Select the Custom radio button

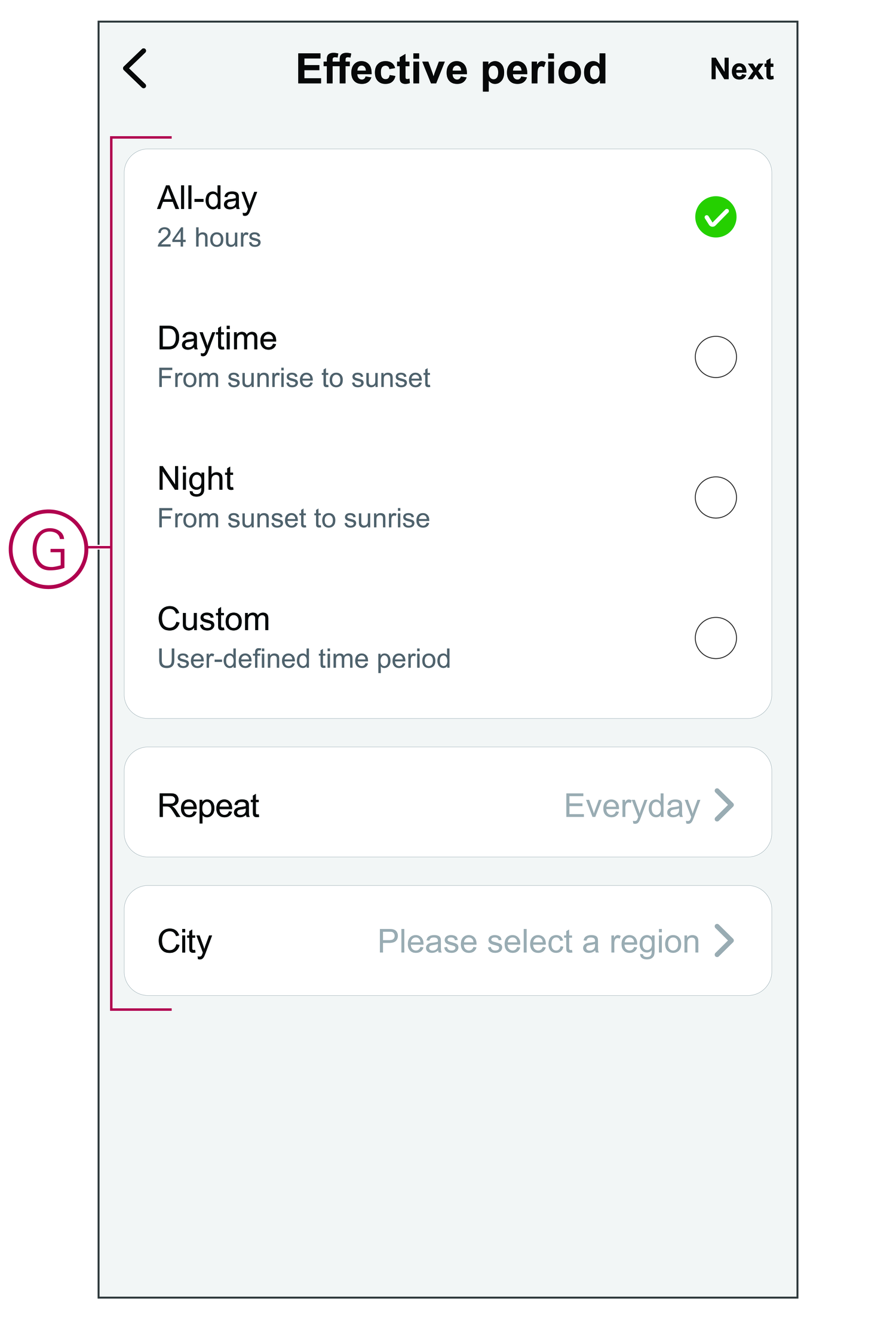pos(715,638)
